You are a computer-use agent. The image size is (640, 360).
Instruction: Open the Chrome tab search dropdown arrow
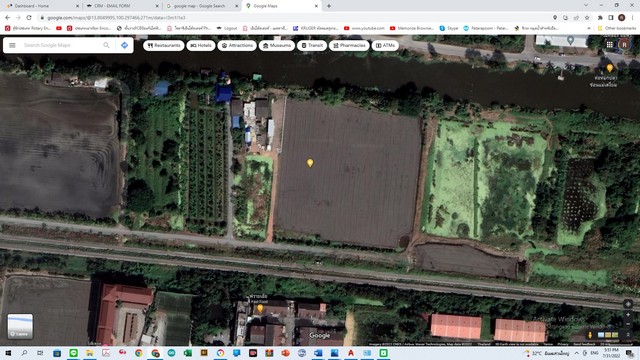586,6
